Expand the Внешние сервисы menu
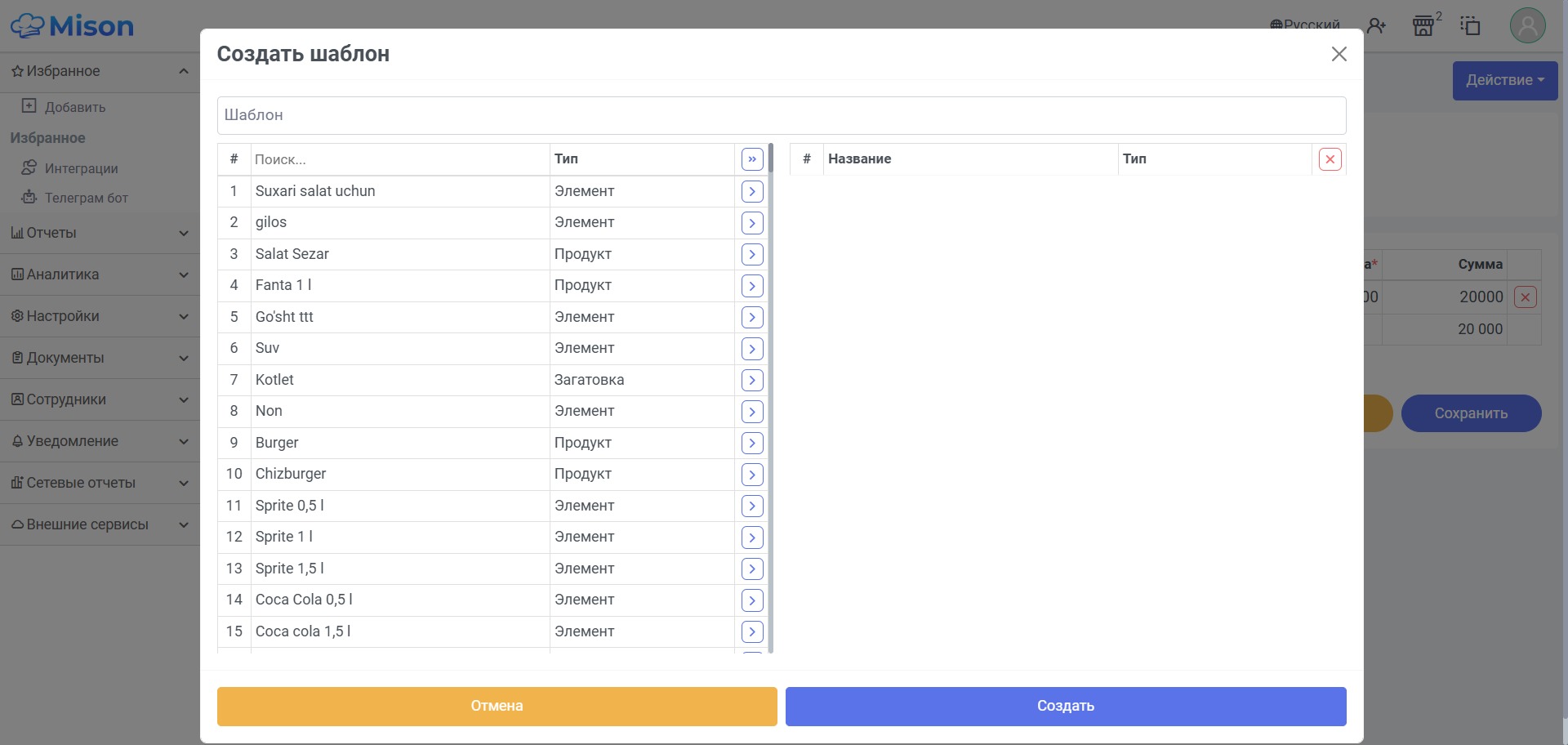Image resolution: width=1568 pixels, height=745 pixels. (x=100, y=524)
